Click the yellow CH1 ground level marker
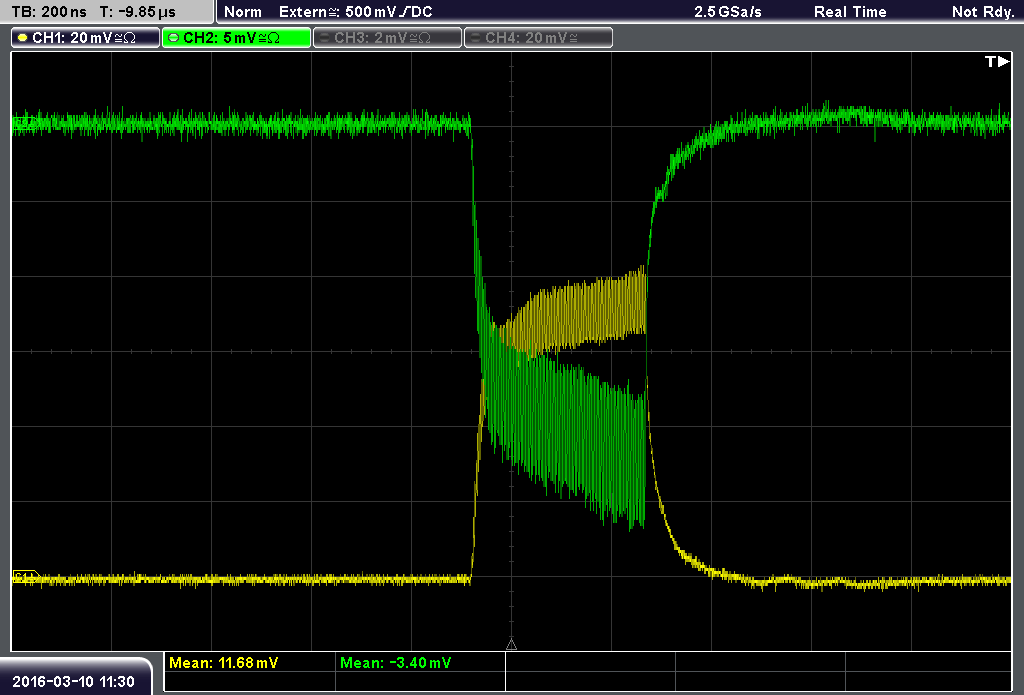The image size is (1024, 695). pos(26,577)
